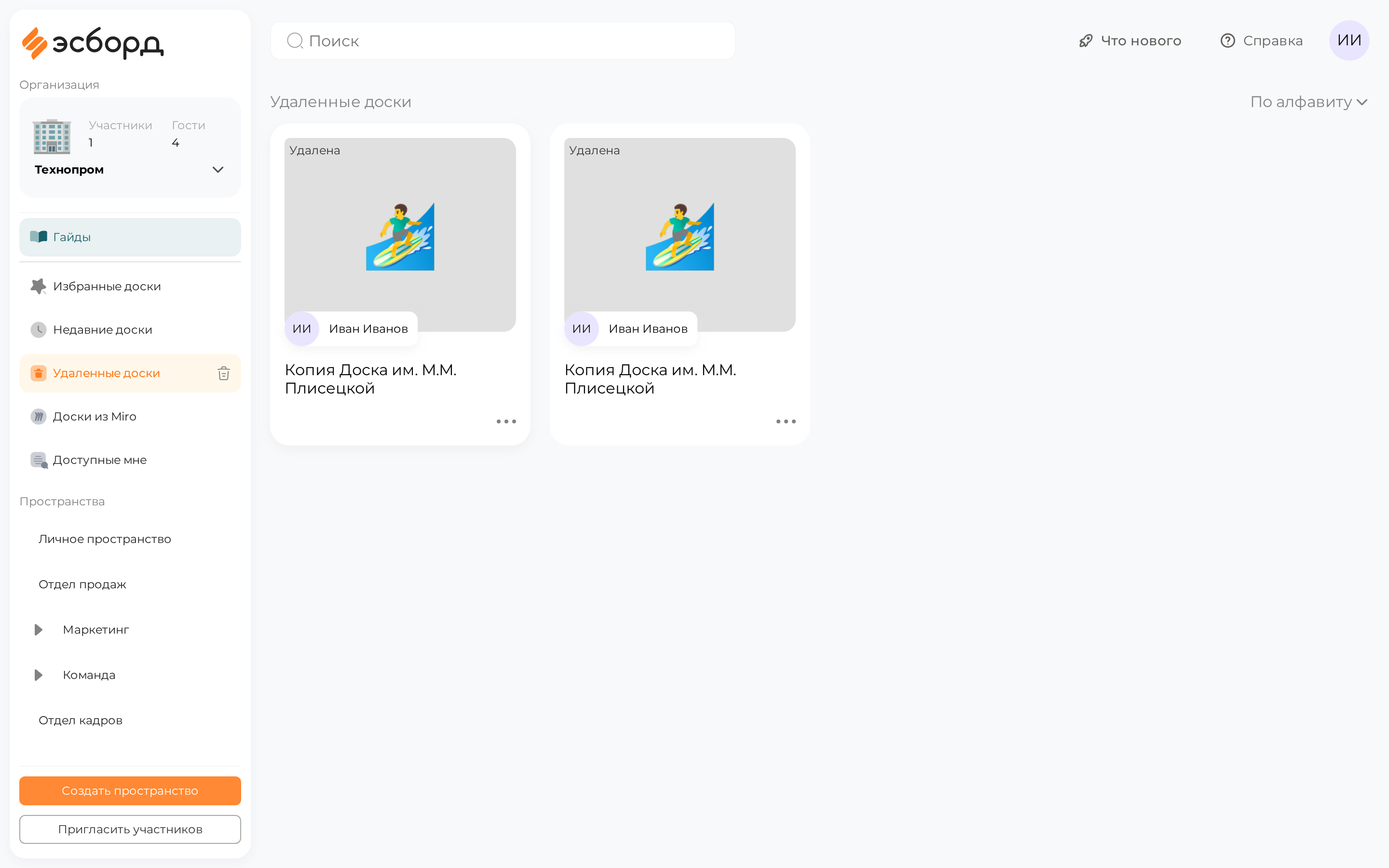This screenshot has height=868, width=1389.
Task: Click the orange trash icon of Удаленные доски
Action: (39, 373)
